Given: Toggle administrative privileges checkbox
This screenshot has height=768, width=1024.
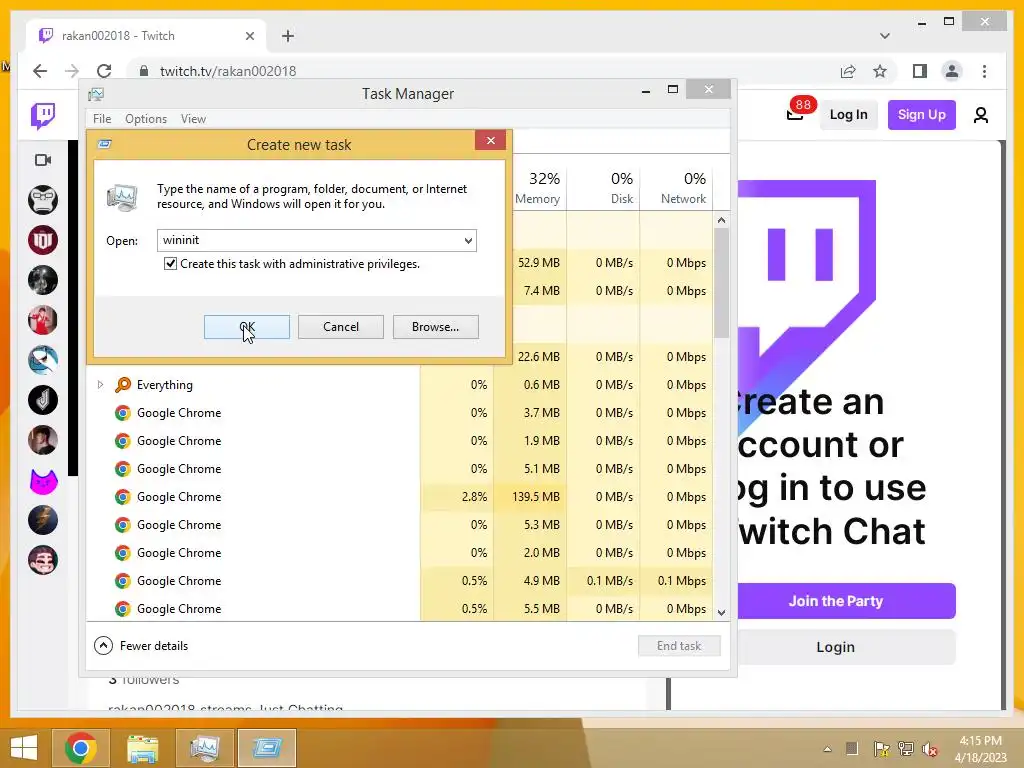Looking at the screenshot, I should 170,264.
